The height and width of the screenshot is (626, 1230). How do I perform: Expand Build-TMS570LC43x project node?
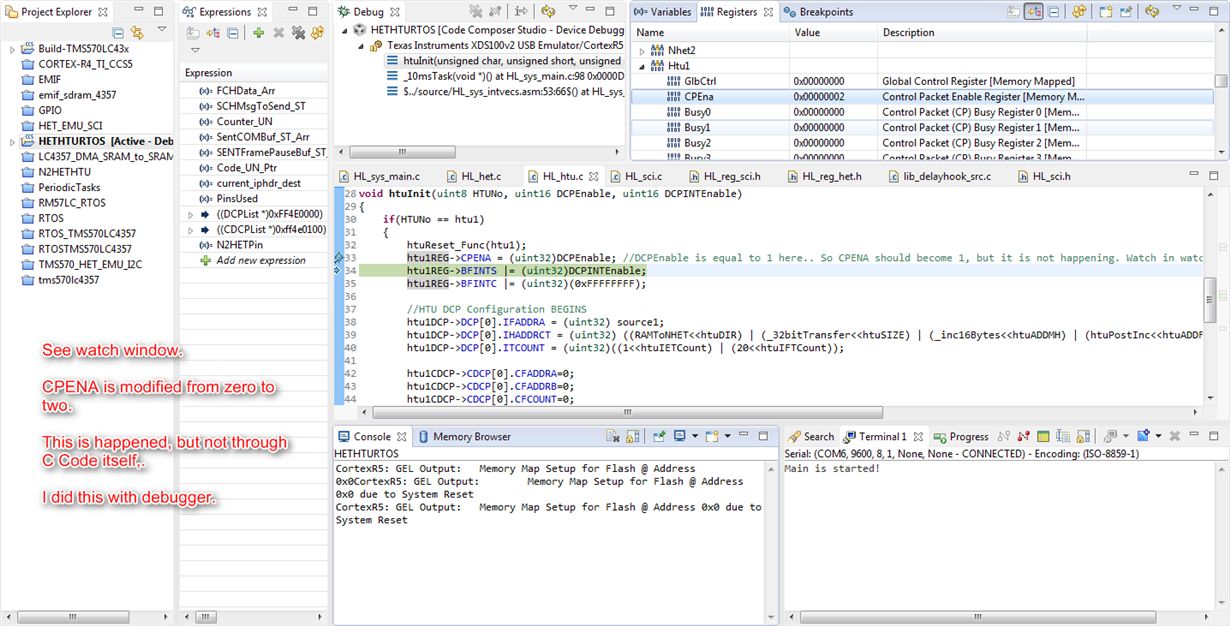(12, 48)
